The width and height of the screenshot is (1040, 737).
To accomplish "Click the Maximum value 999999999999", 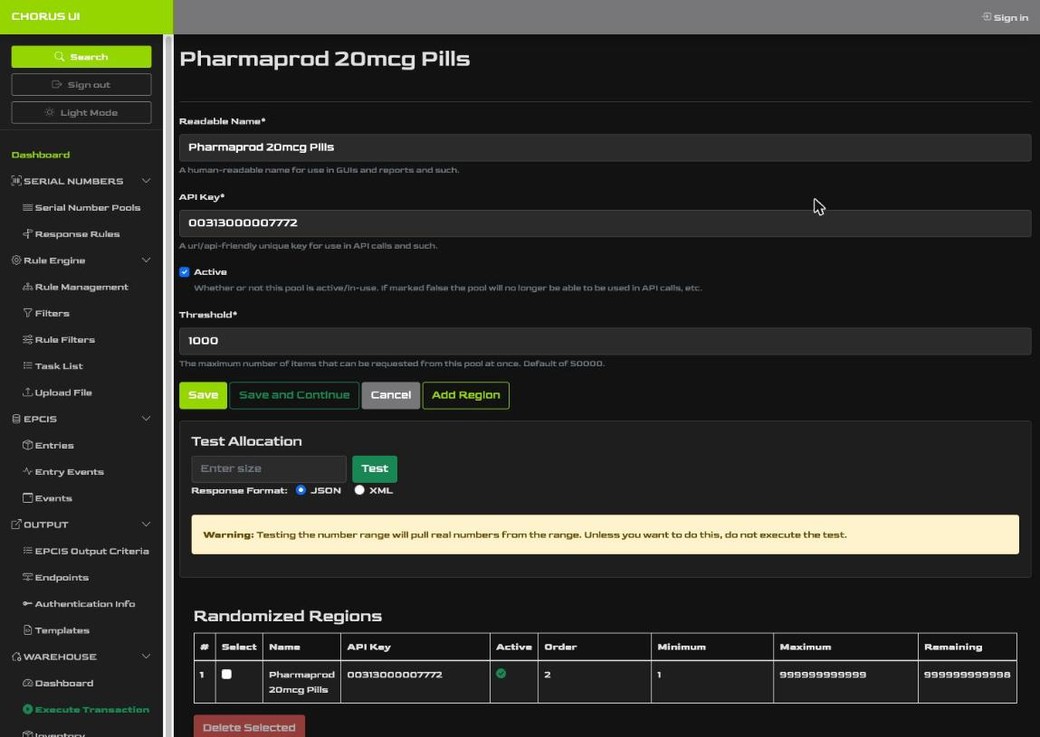I will 822,675.
